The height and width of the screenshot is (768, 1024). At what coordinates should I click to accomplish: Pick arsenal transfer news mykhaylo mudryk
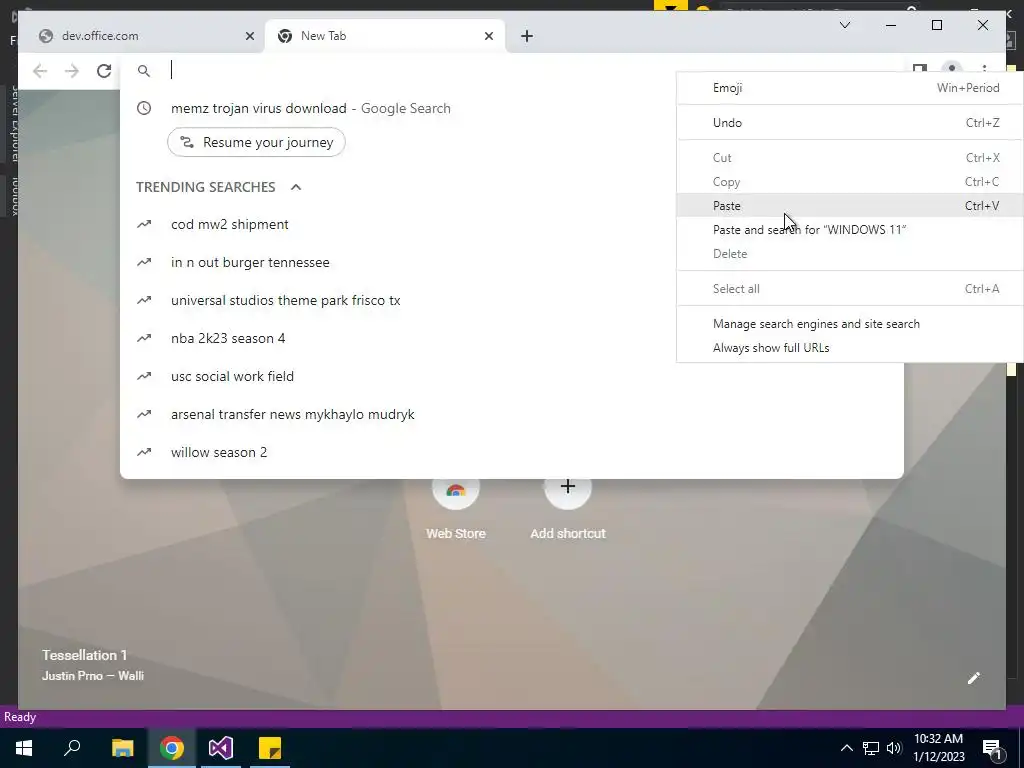click(512, 414)
